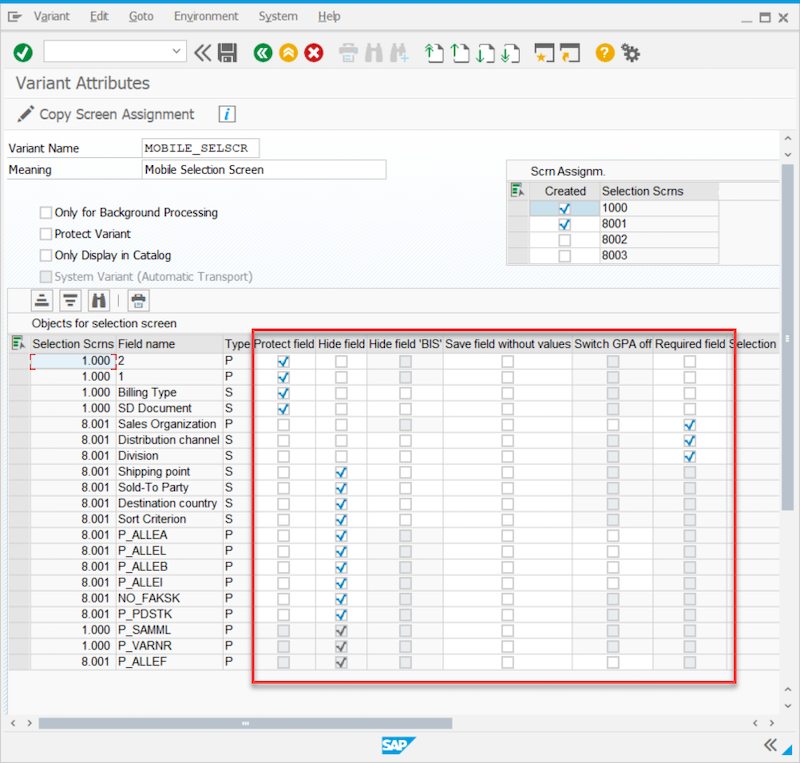Click the Find Next binoculars icon
Viewport: 800px width, 763px height.
pos(399,53)
